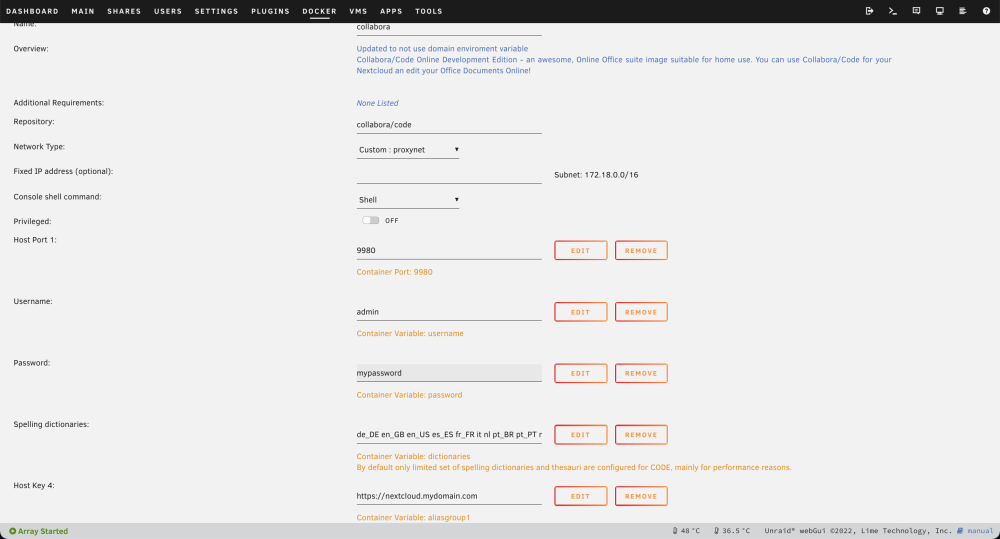This screenshot has height=539, width=1000.
Task: Click the Host Key 4 URL field
Action: tap(449, 496)
